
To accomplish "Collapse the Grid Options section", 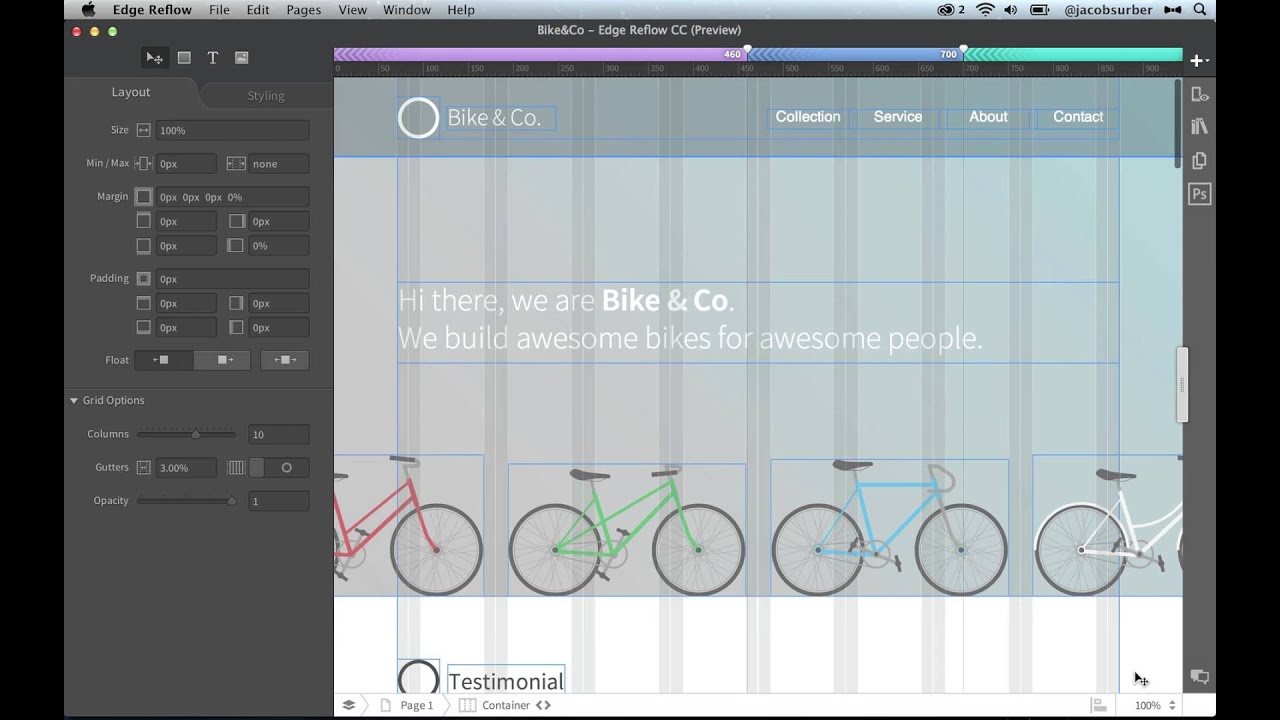I will pyautogui.click(x=74, y=400).
